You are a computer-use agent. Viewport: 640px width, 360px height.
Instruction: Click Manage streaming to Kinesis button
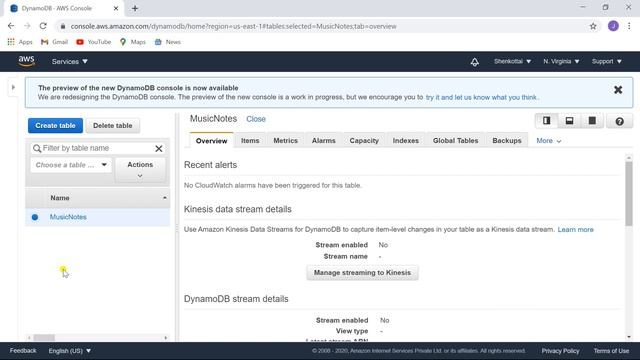[x=362, y=273]
